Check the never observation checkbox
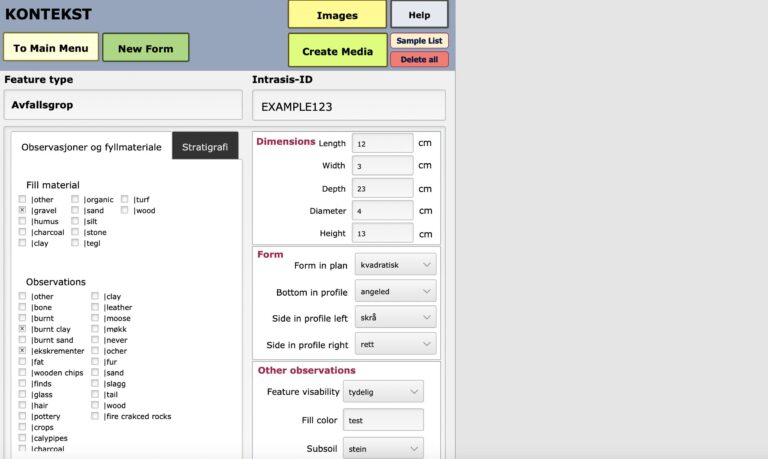 click(95, 339)
